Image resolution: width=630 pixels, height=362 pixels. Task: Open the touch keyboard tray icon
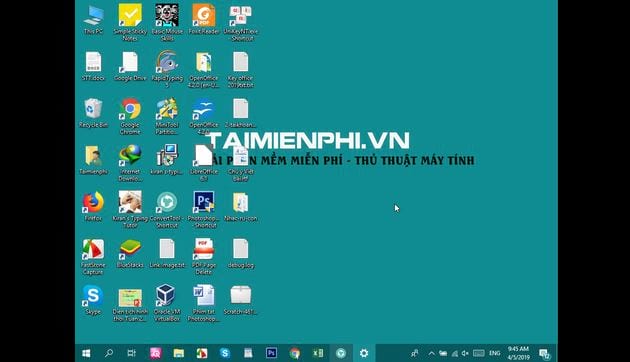tap(479, 354)
